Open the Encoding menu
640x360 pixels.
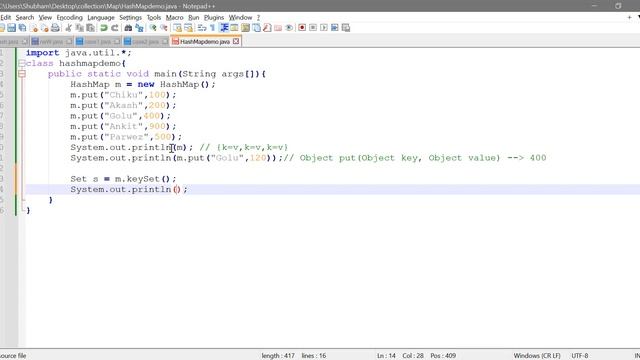[69, 18]
